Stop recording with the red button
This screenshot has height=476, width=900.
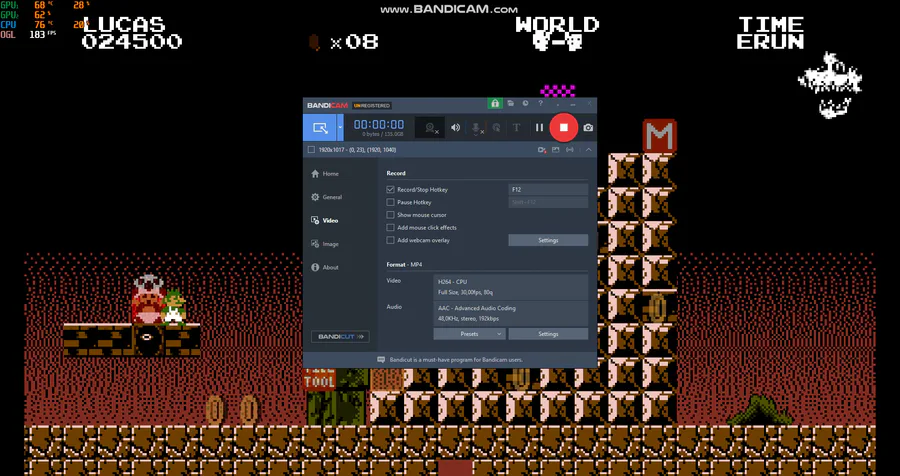[x=564, y=127]
